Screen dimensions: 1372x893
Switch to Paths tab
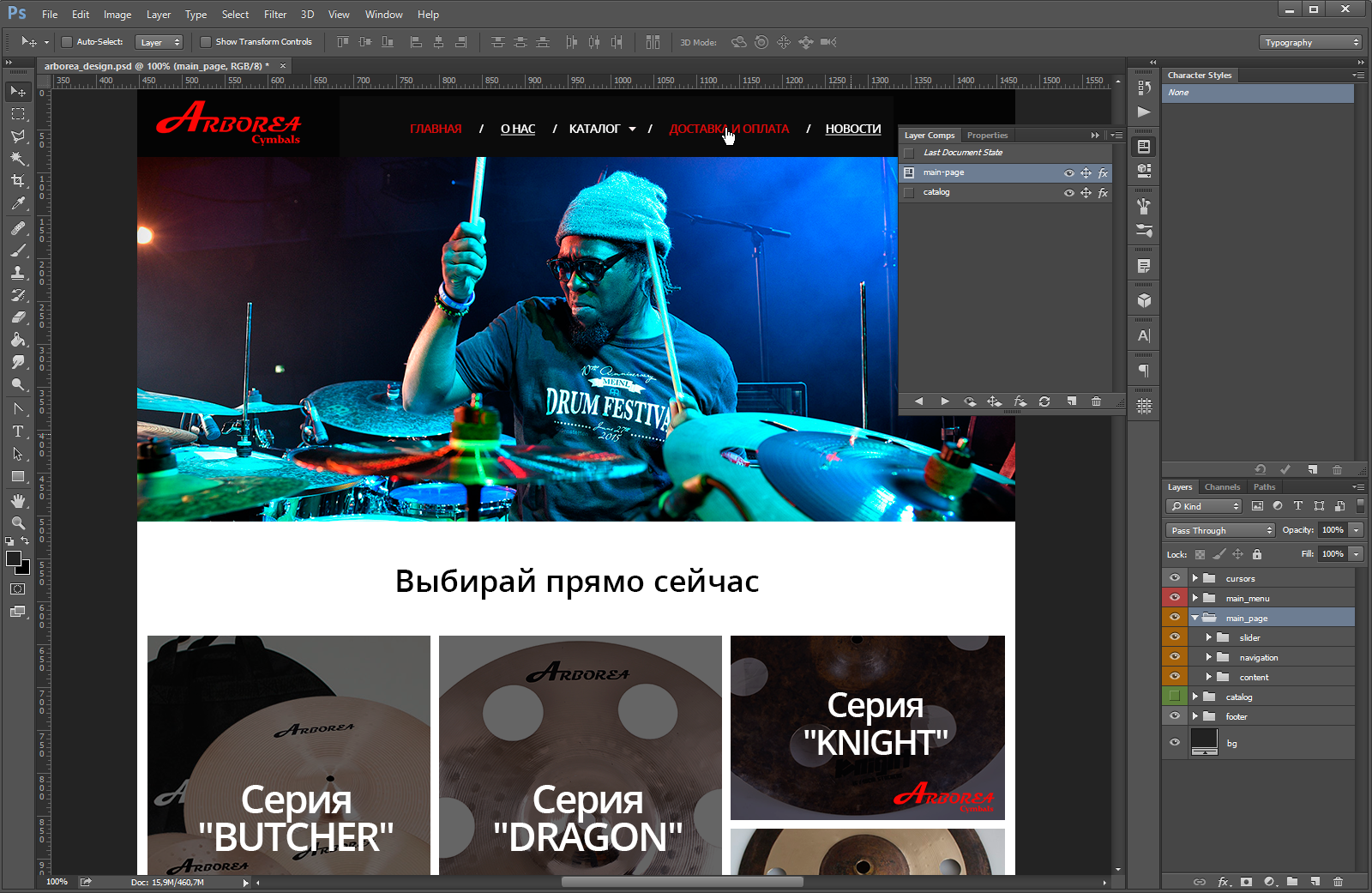click(x=1264, y=487)
